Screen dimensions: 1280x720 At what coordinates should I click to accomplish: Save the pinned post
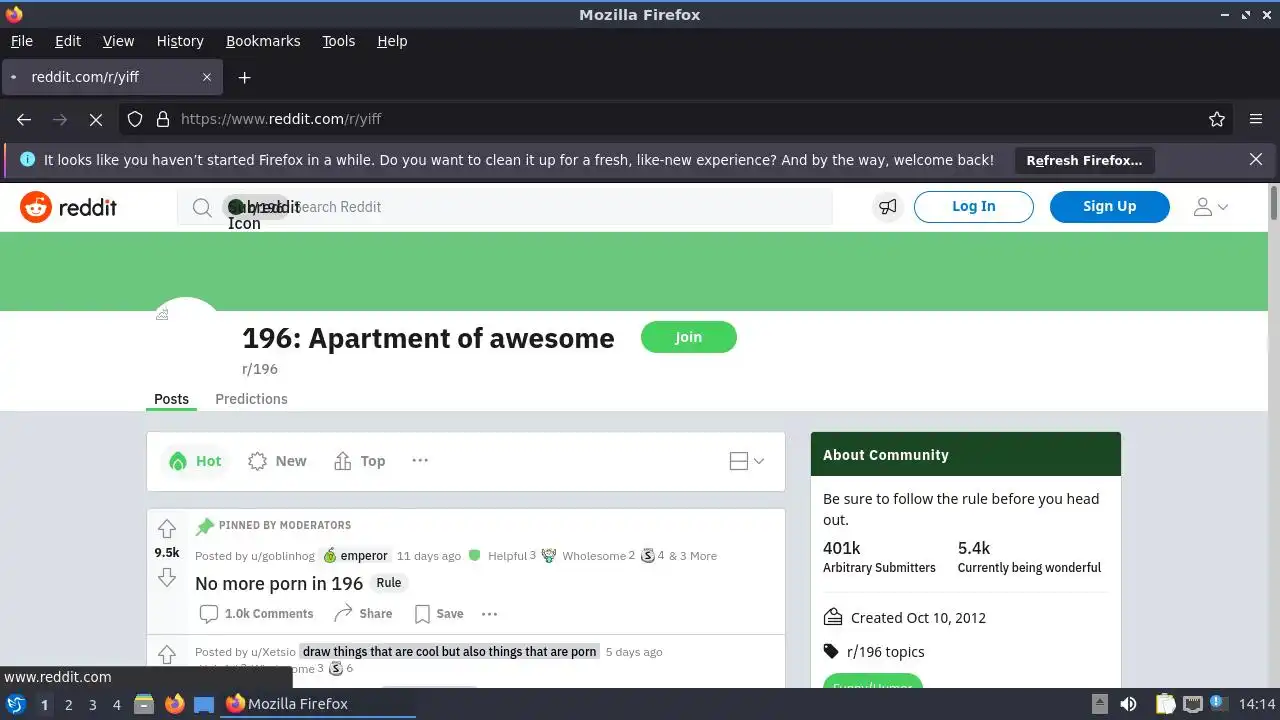[439, 614]
